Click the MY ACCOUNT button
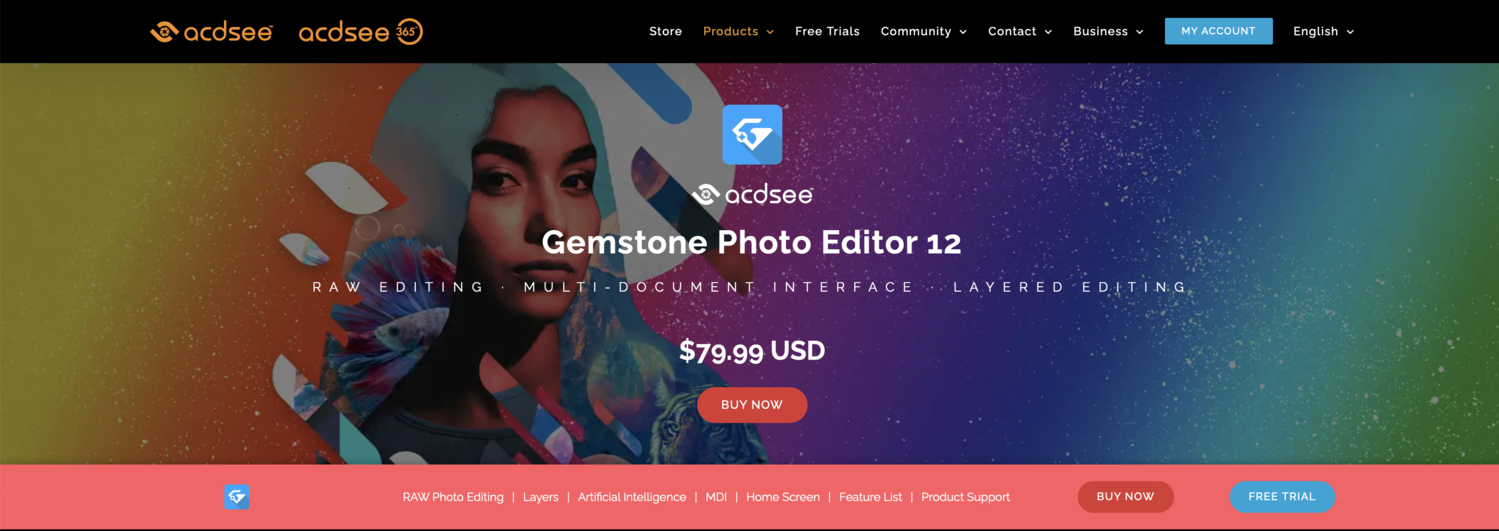 [x=1218, y=31]
